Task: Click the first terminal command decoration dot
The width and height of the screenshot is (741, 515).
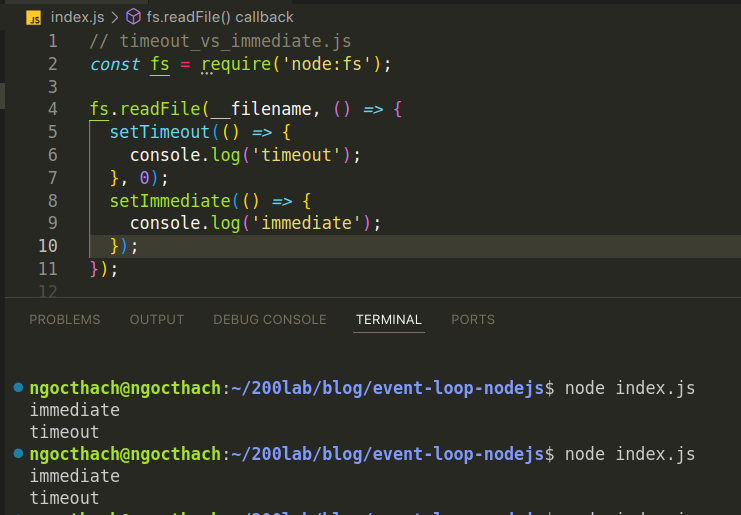Action: click(x=19, y=388)
